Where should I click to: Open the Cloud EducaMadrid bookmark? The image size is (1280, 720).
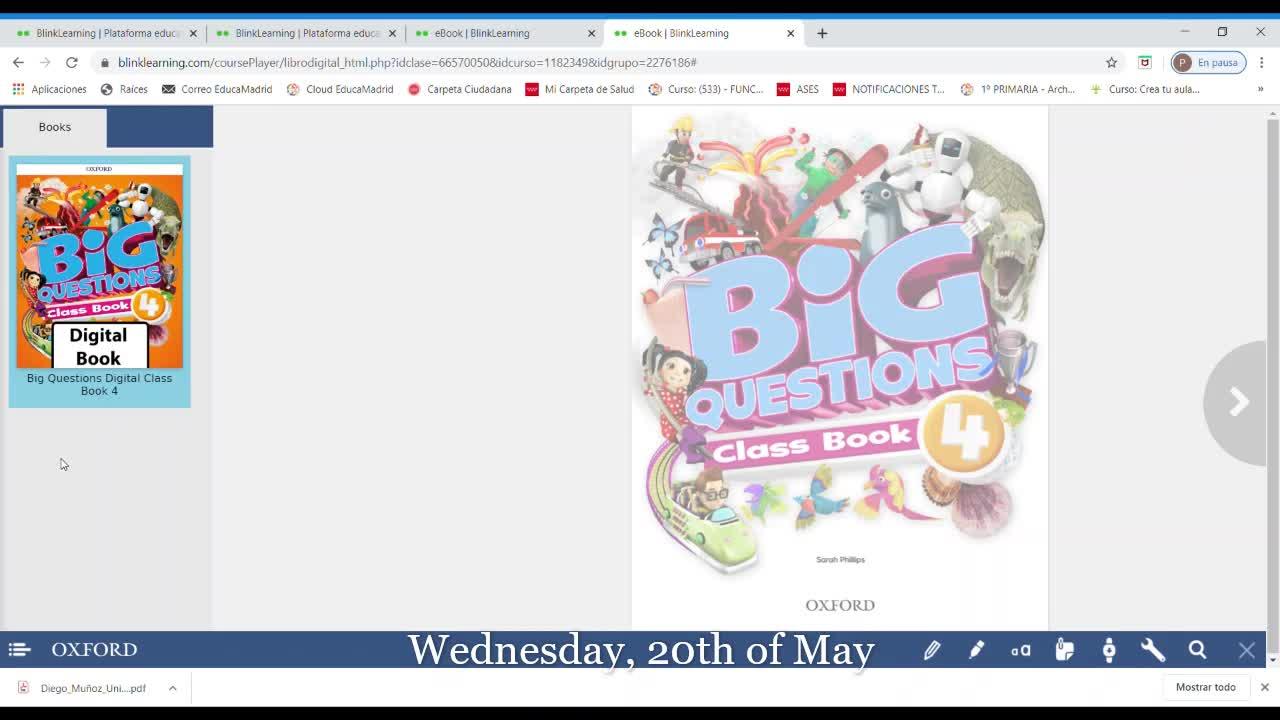click(x=340, y=89)
